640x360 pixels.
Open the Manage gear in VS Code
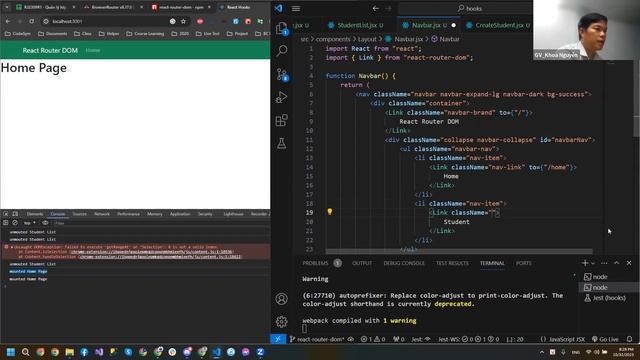coord(282,322)
